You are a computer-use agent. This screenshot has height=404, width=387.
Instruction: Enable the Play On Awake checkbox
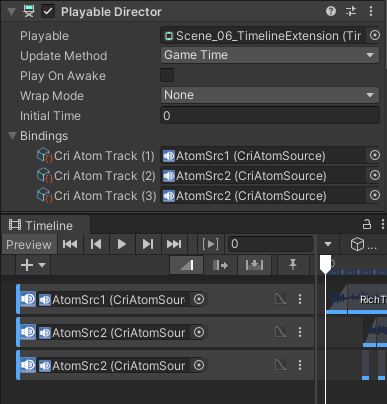[x=167, y=75]
